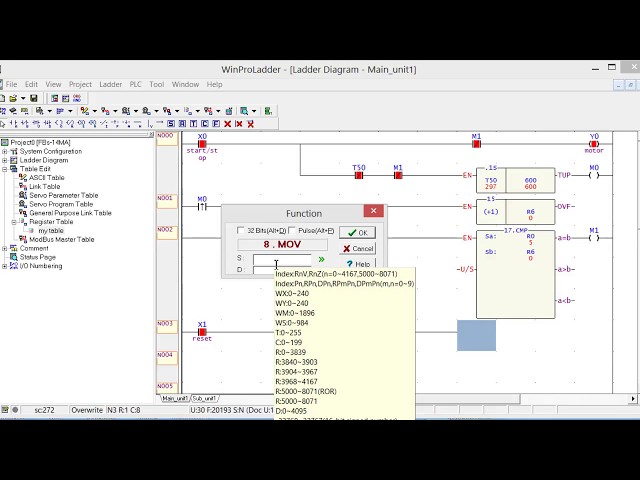Expand System Configuration tree node

[x=4, y=151]
